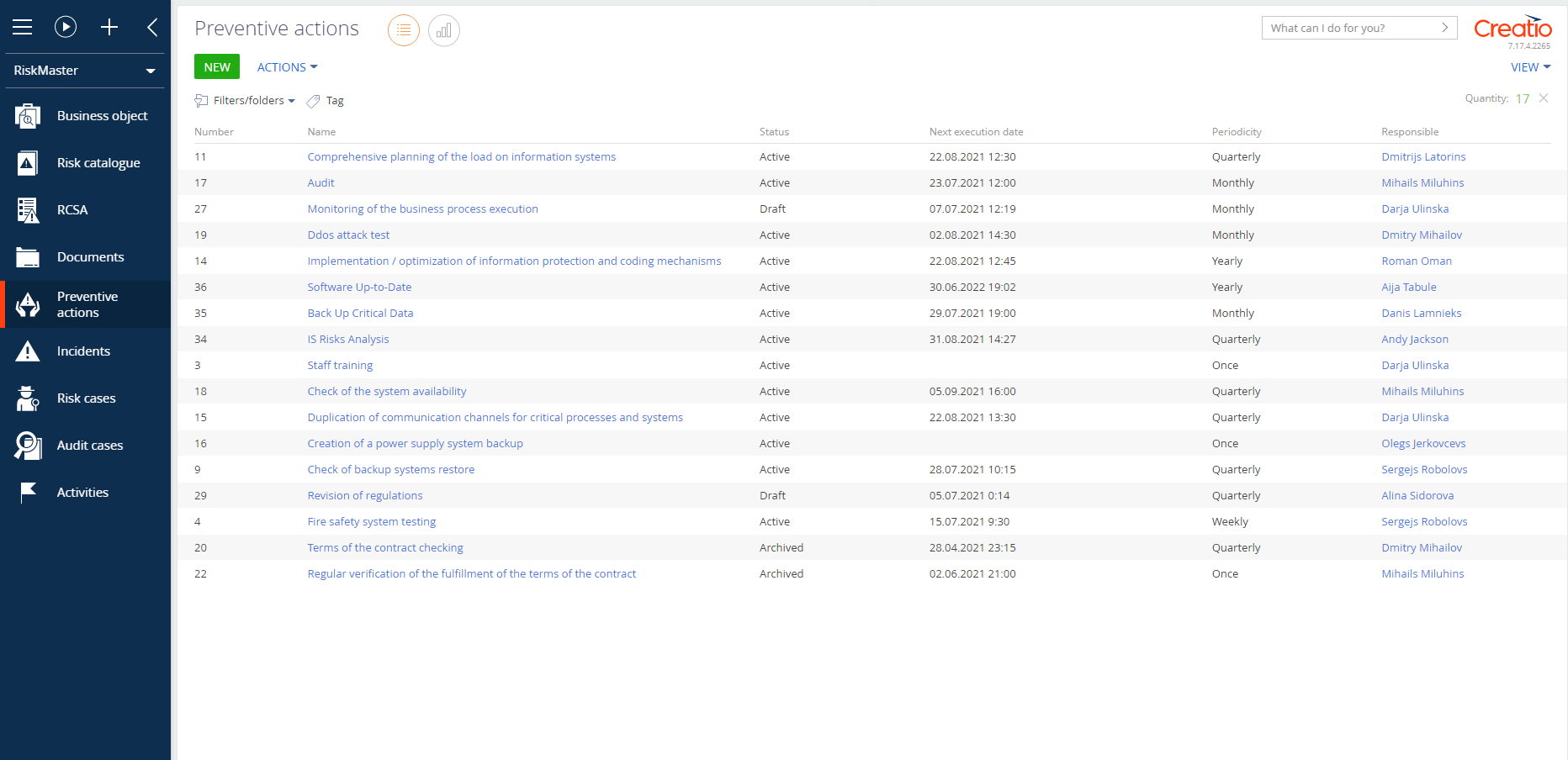
Task: Click the plus quick-add icon
Action: 109,27
